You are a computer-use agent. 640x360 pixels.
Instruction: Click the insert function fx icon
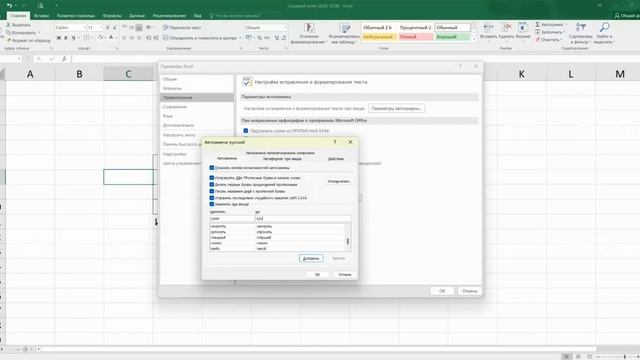coord(64,59)
